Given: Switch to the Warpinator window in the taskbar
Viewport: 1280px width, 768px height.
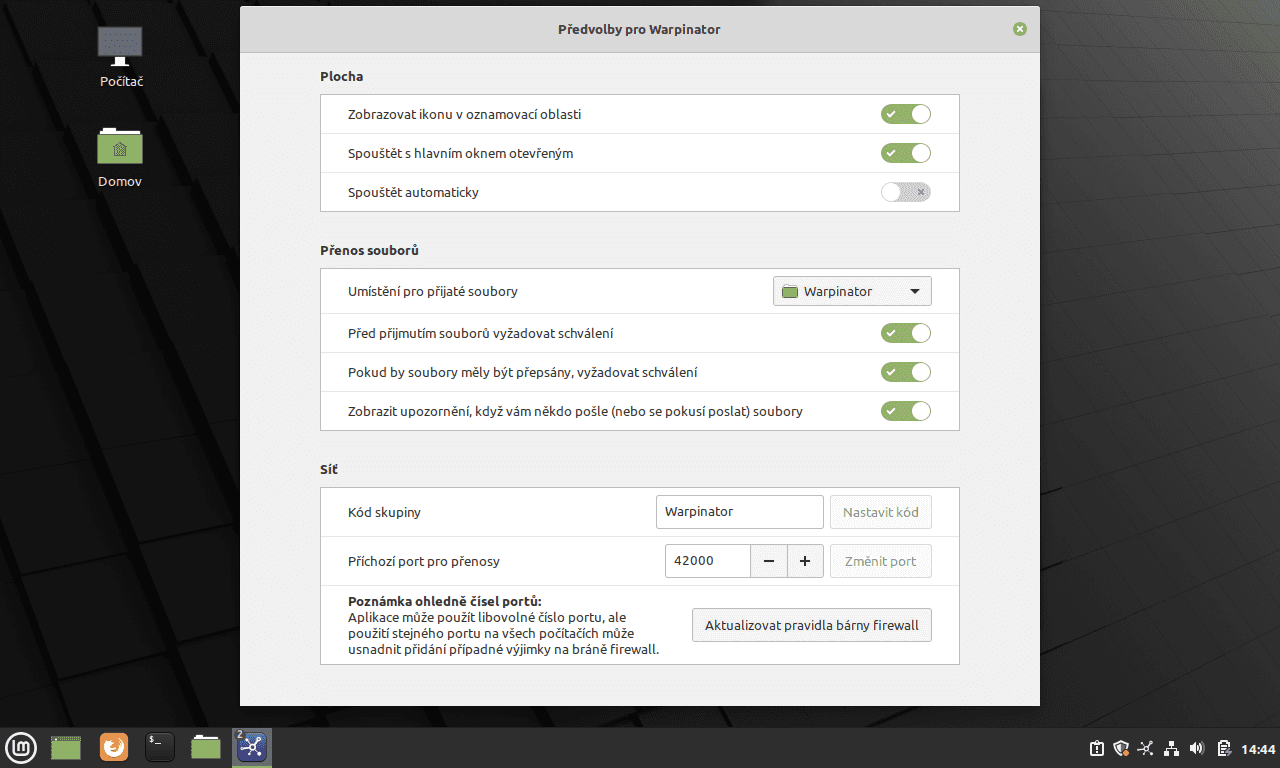Looking at the screenshot, I should tap(251, 747).
